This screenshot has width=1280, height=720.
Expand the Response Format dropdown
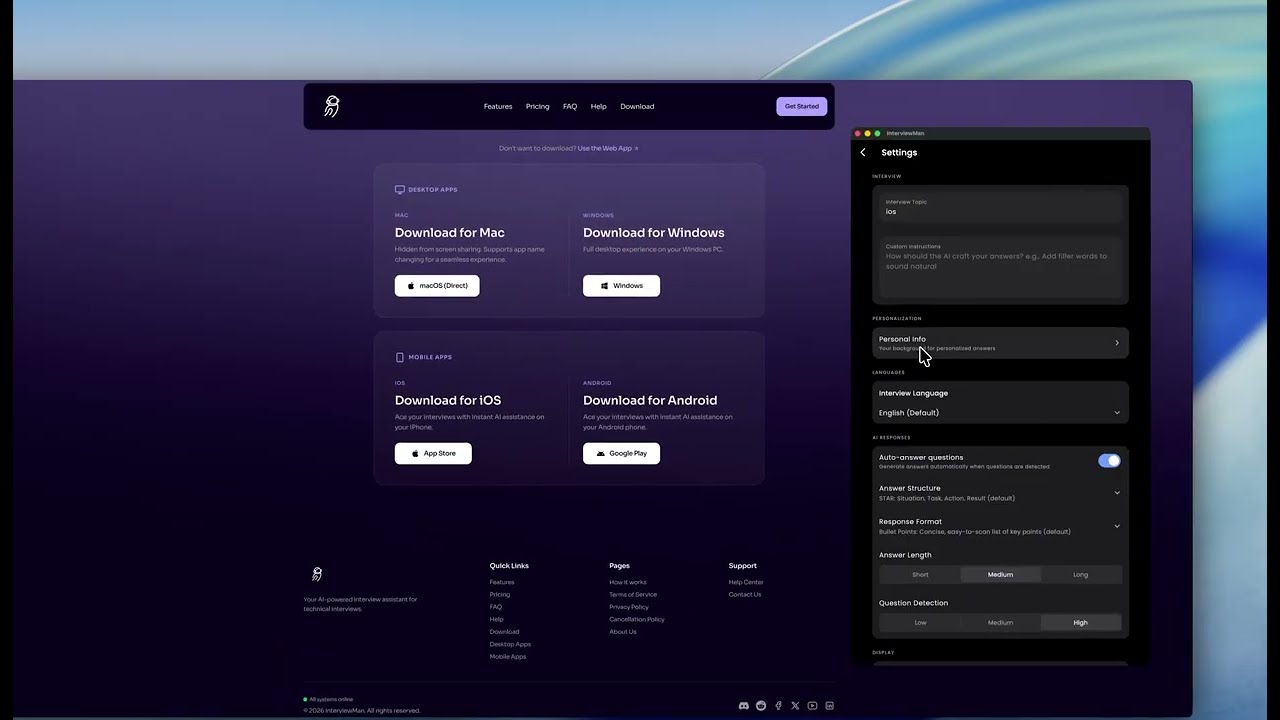click(1000, 526)
